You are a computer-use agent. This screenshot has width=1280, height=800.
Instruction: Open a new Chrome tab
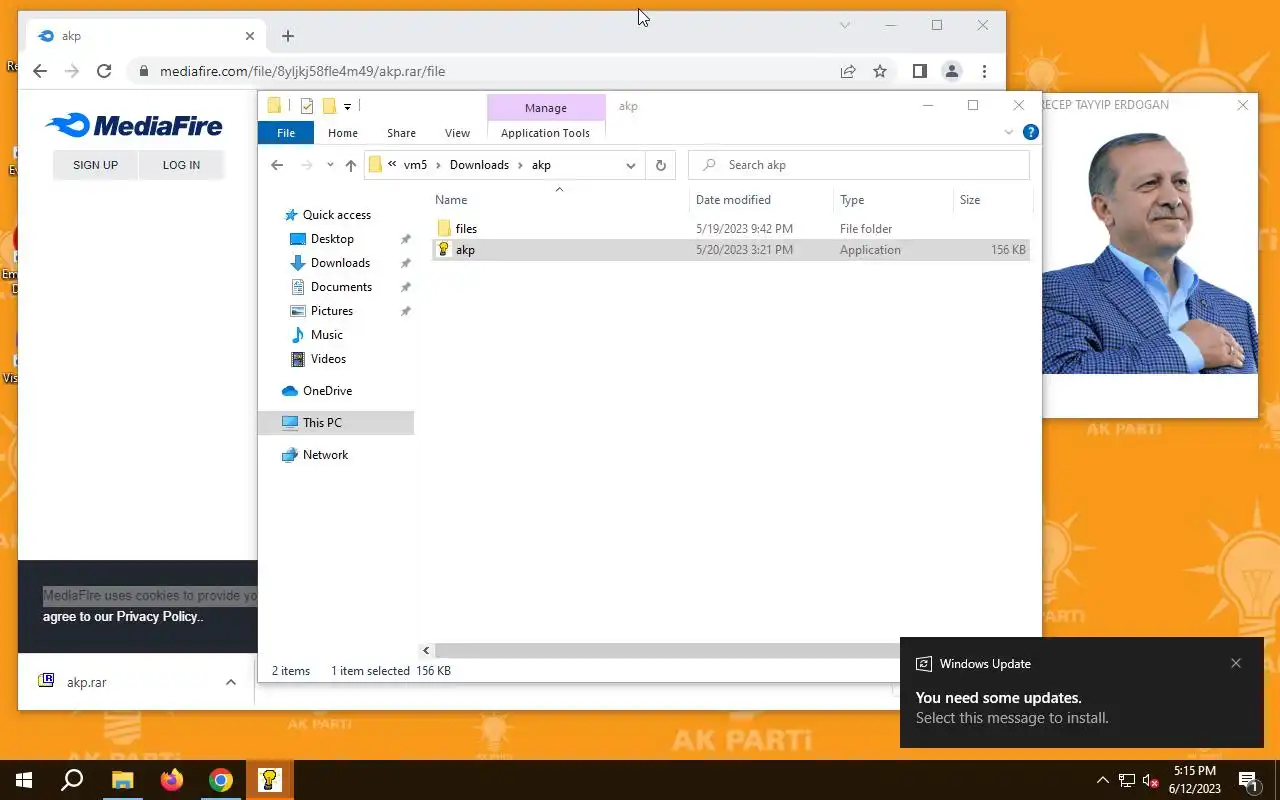pos(288,36)
